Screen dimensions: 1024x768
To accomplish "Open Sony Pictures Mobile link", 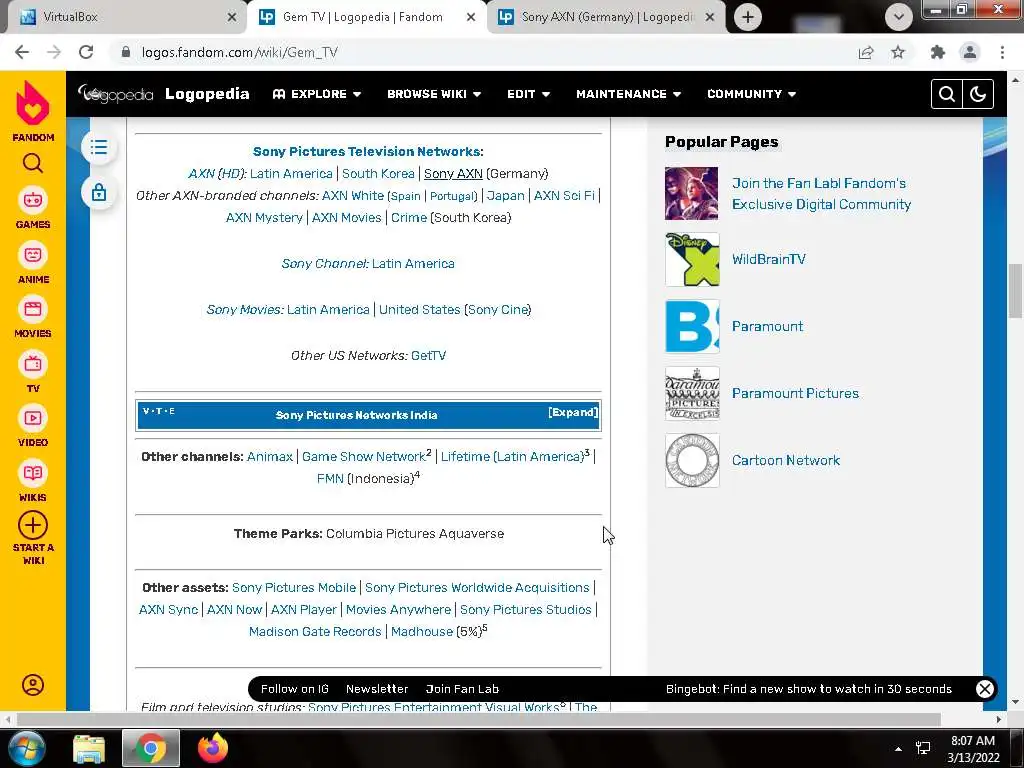I will tap(294, 588).
